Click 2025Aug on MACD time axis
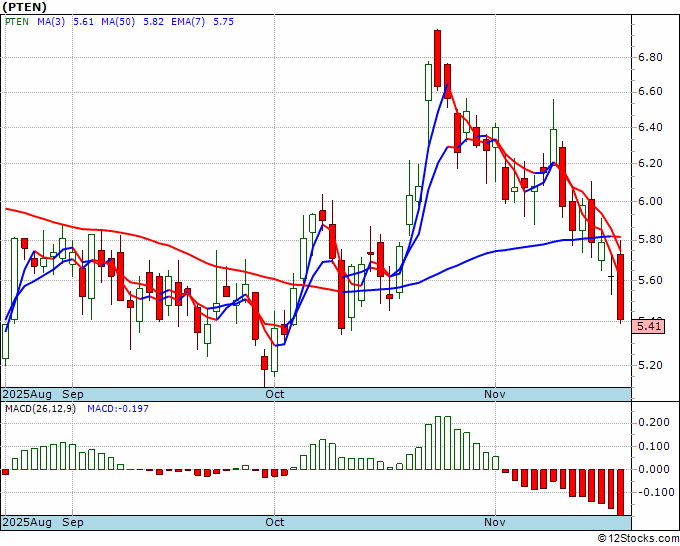The image size is (680, 546). coord(27,522)
